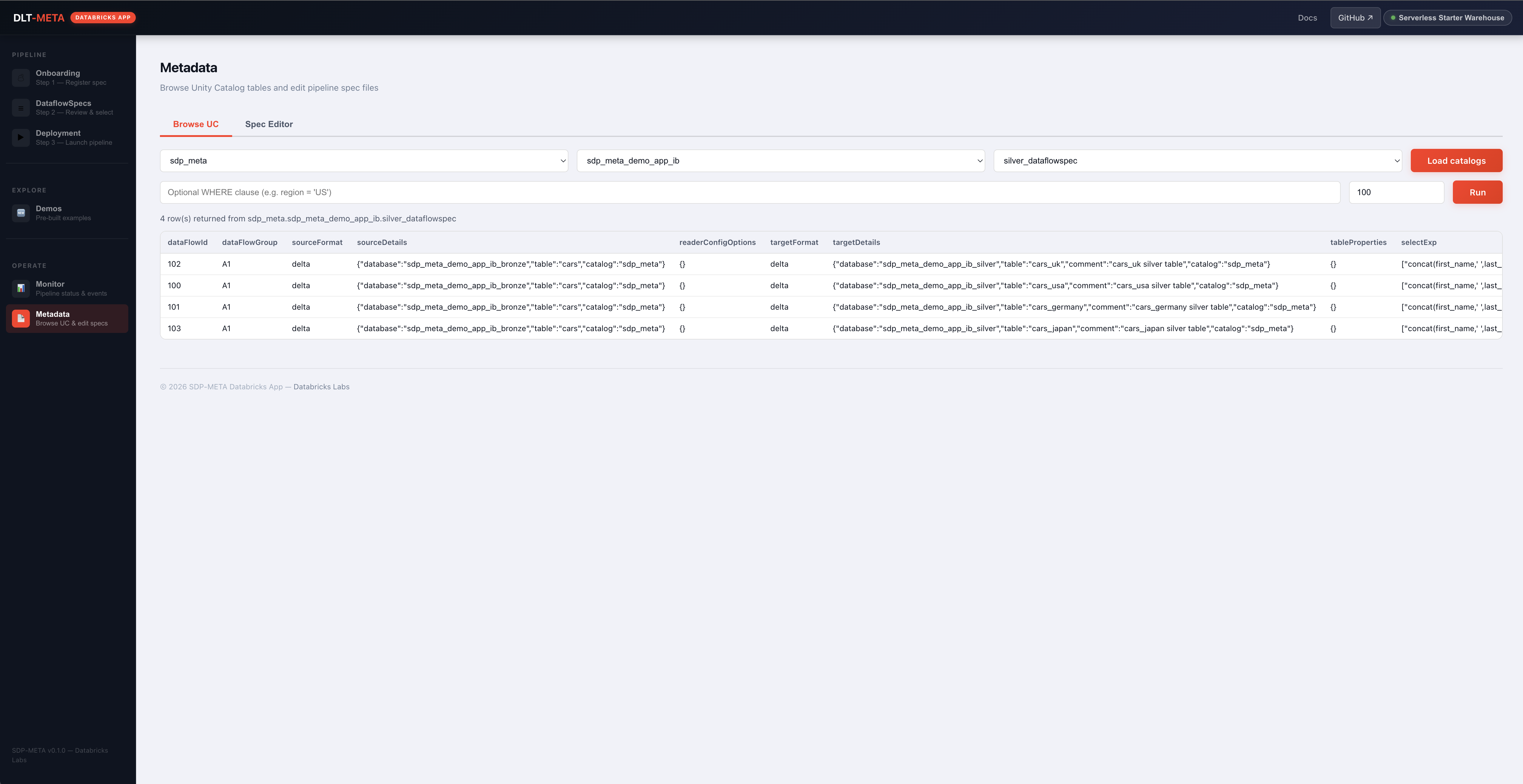Click the SDP-META v0.1.0 version text

60,755
